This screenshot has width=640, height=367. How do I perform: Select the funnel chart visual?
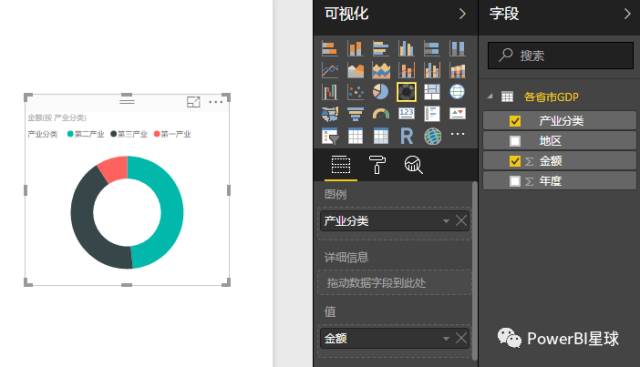pos(355,114)
